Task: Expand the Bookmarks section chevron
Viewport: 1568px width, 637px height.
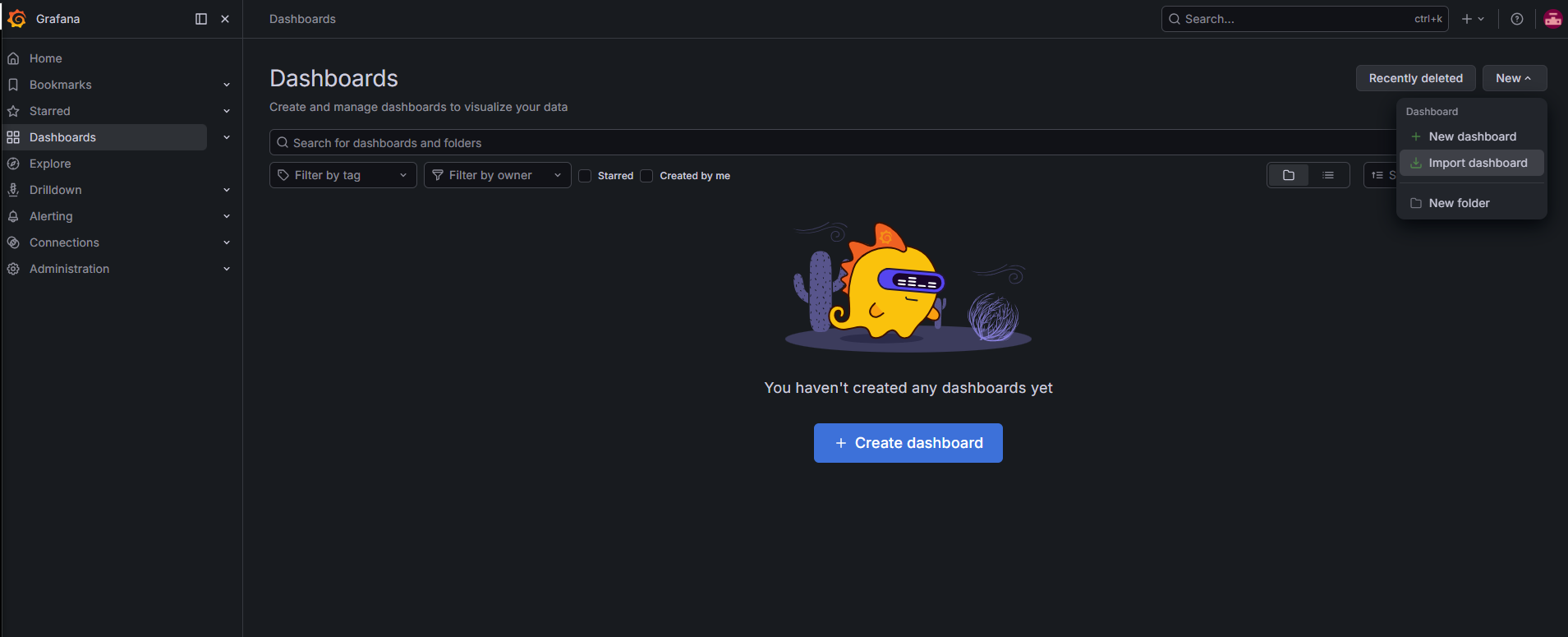Action: pos(227,85)
